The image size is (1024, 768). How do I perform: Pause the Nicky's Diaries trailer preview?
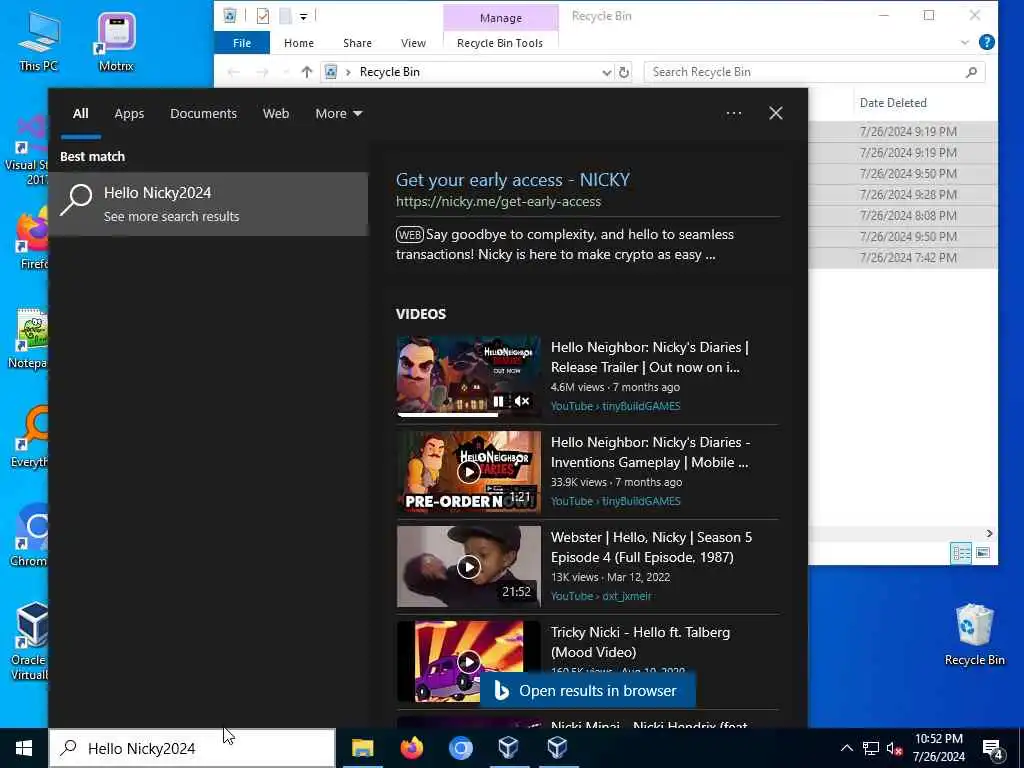click(498, 401)
